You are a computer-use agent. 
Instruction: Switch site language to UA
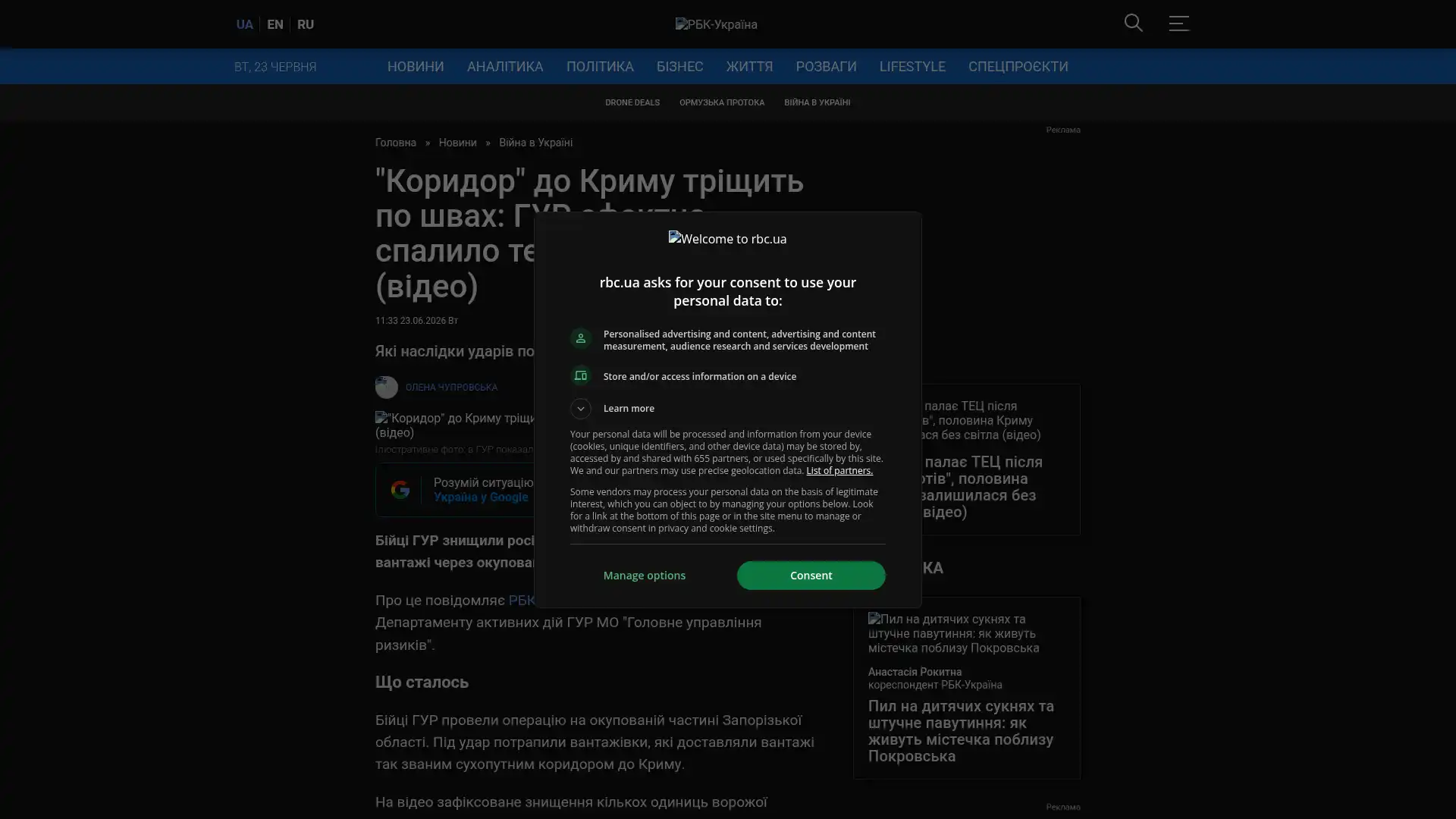pos(244,24)
